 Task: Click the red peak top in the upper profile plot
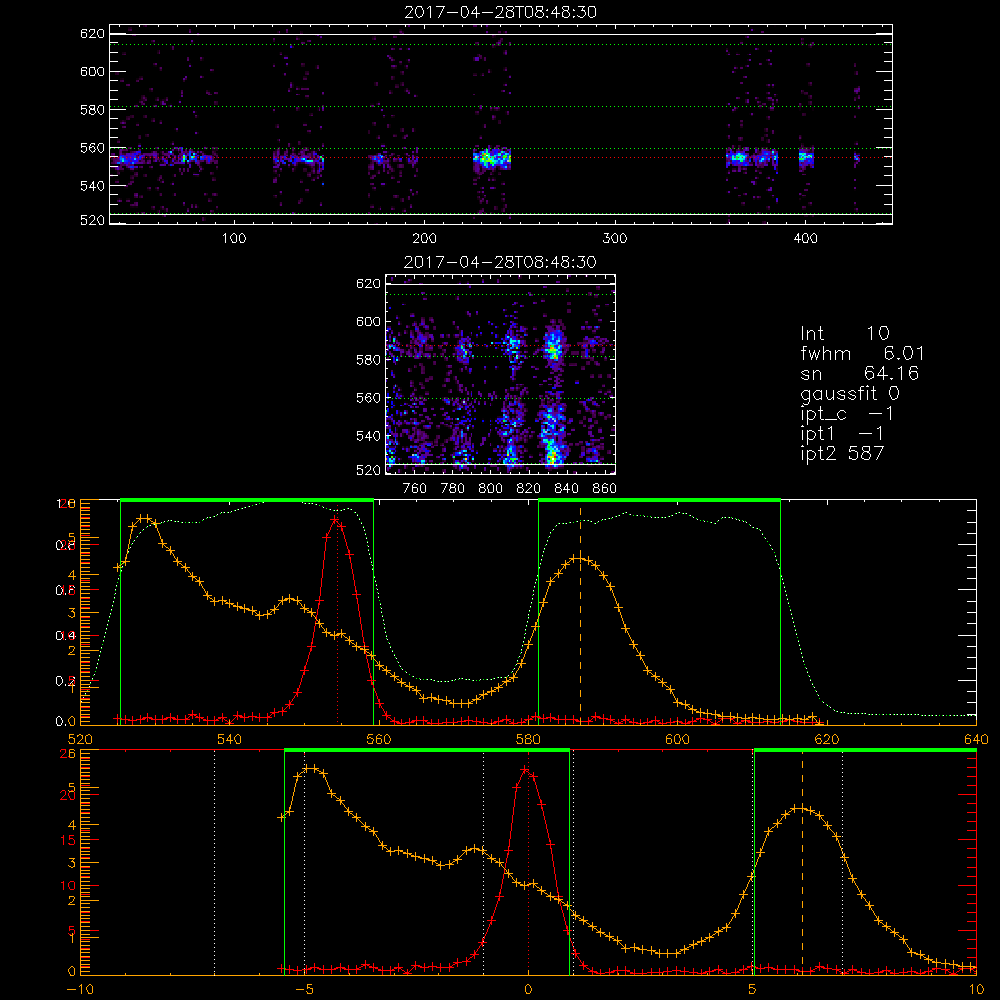click(335, 520)
